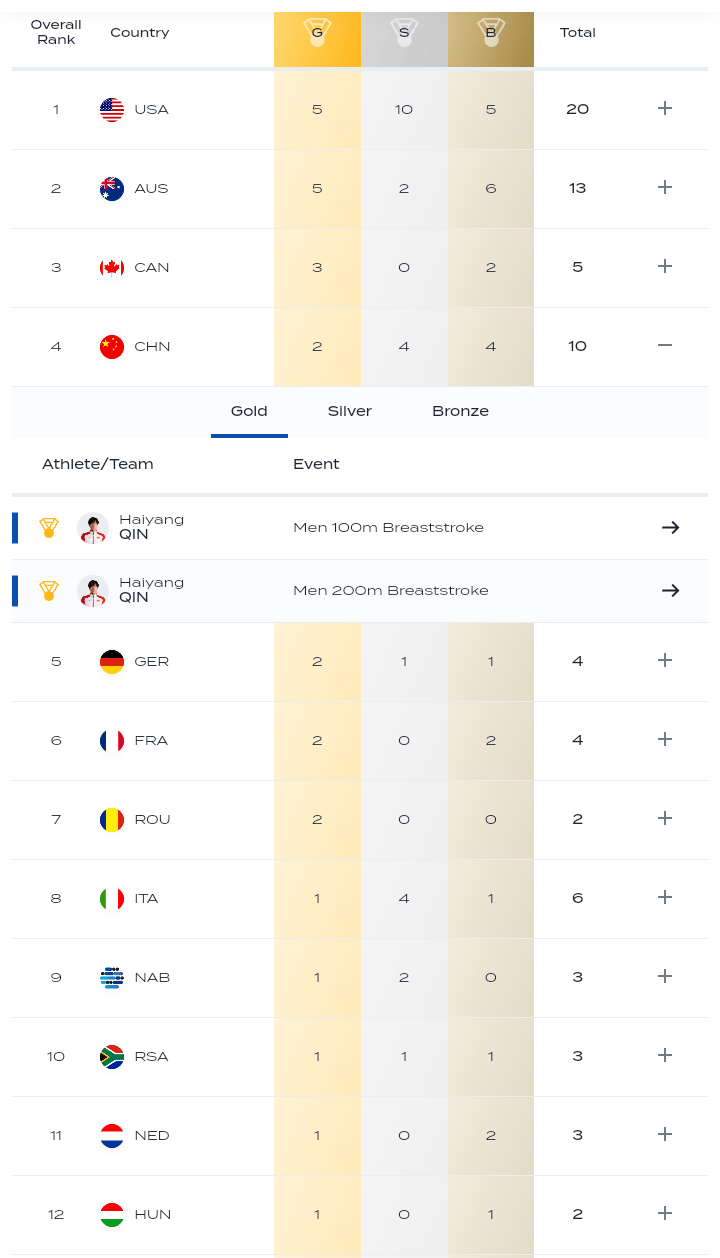The height and width of the screenshot is (1258, 720).
Task: Open arrow for Men 200m Breaststroke
Action: pyautogui.click(x=670, y=590)
